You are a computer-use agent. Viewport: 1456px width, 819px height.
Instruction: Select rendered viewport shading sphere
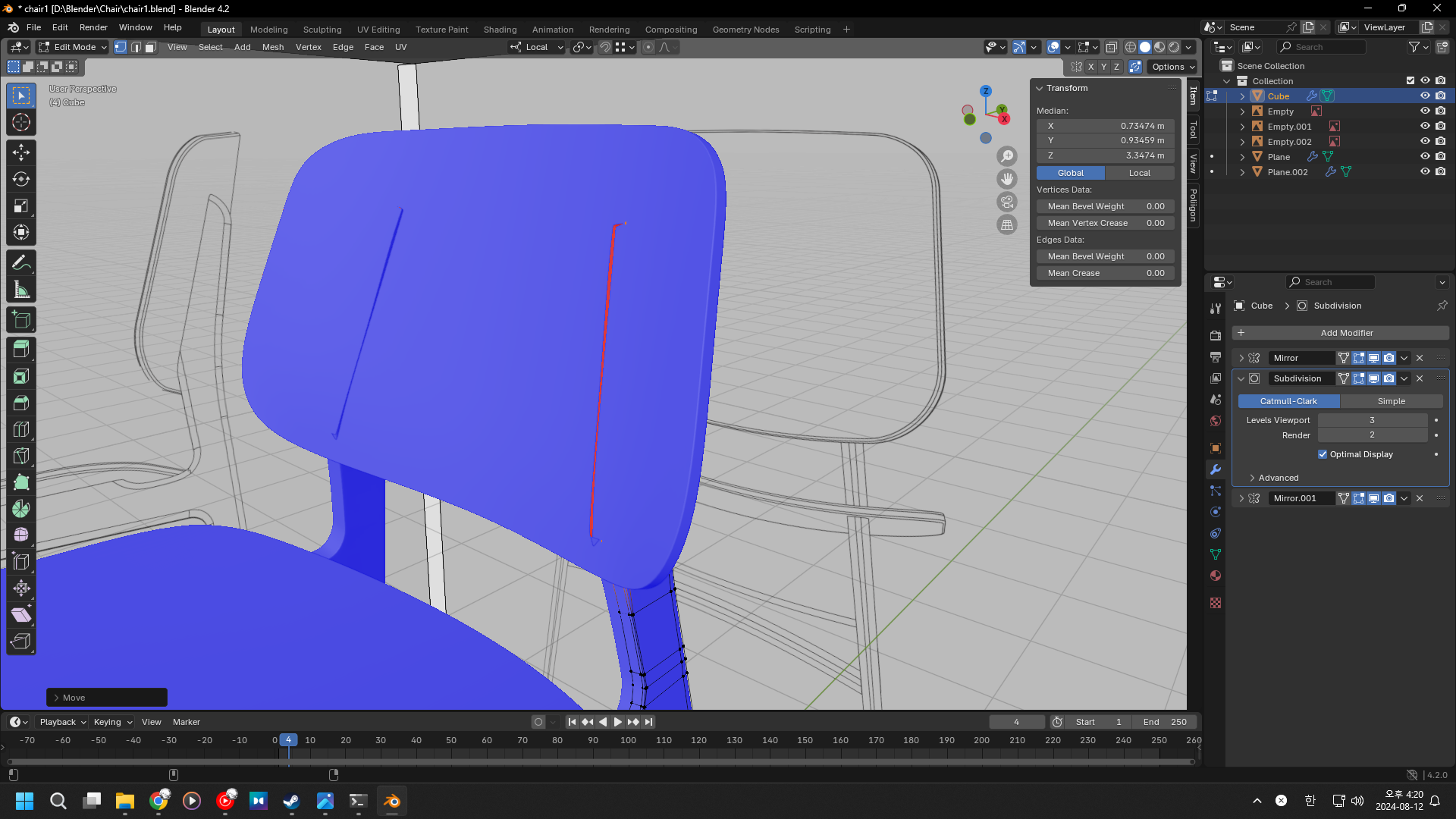coord(1174,47)
